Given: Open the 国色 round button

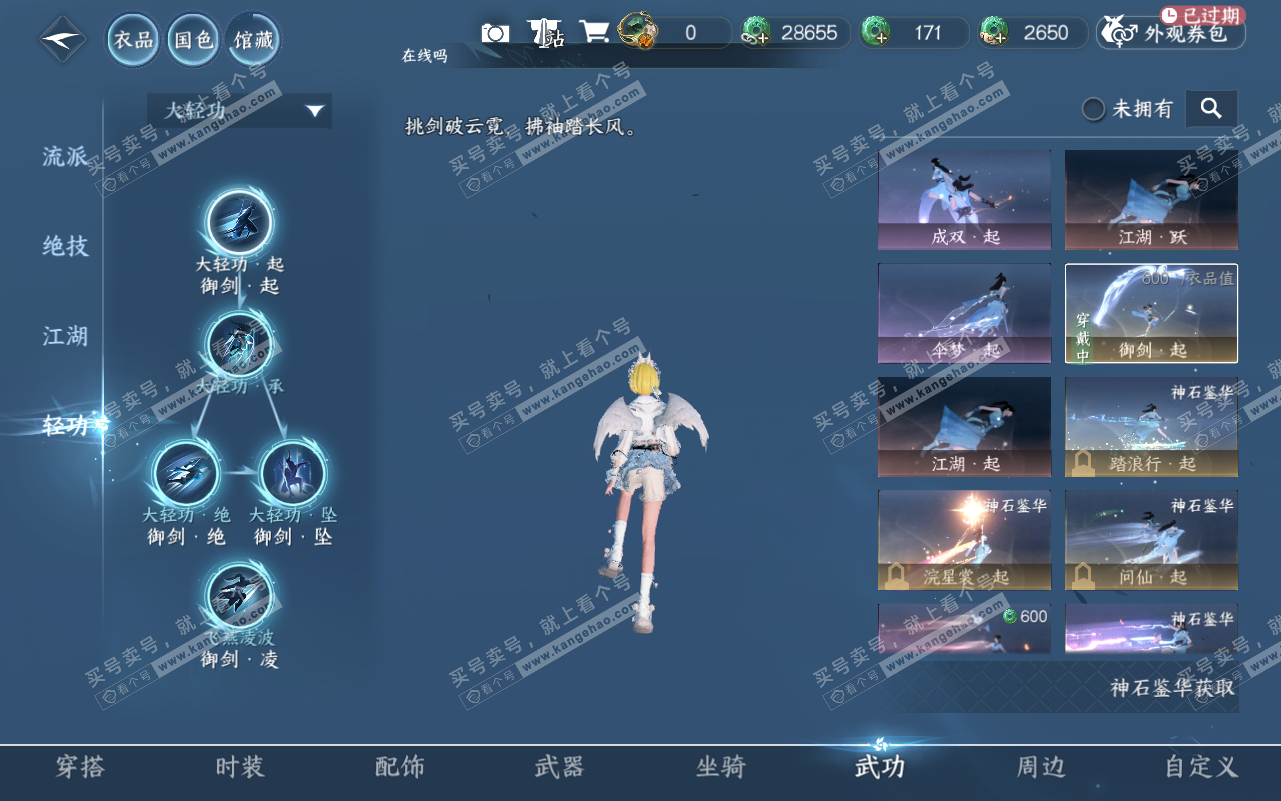Looking at the screenshot, I should click(194, 40).
